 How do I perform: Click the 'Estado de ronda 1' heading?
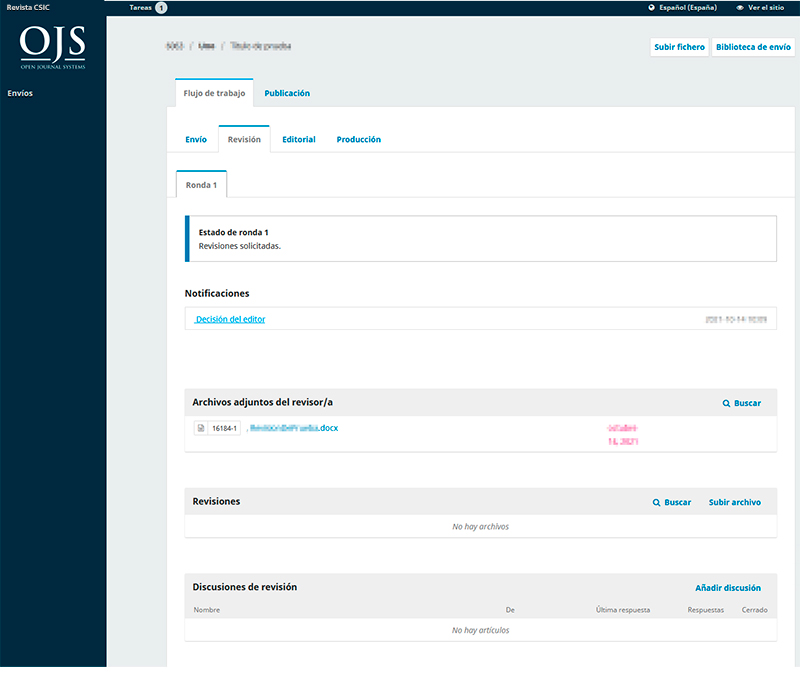coord(233,232)
